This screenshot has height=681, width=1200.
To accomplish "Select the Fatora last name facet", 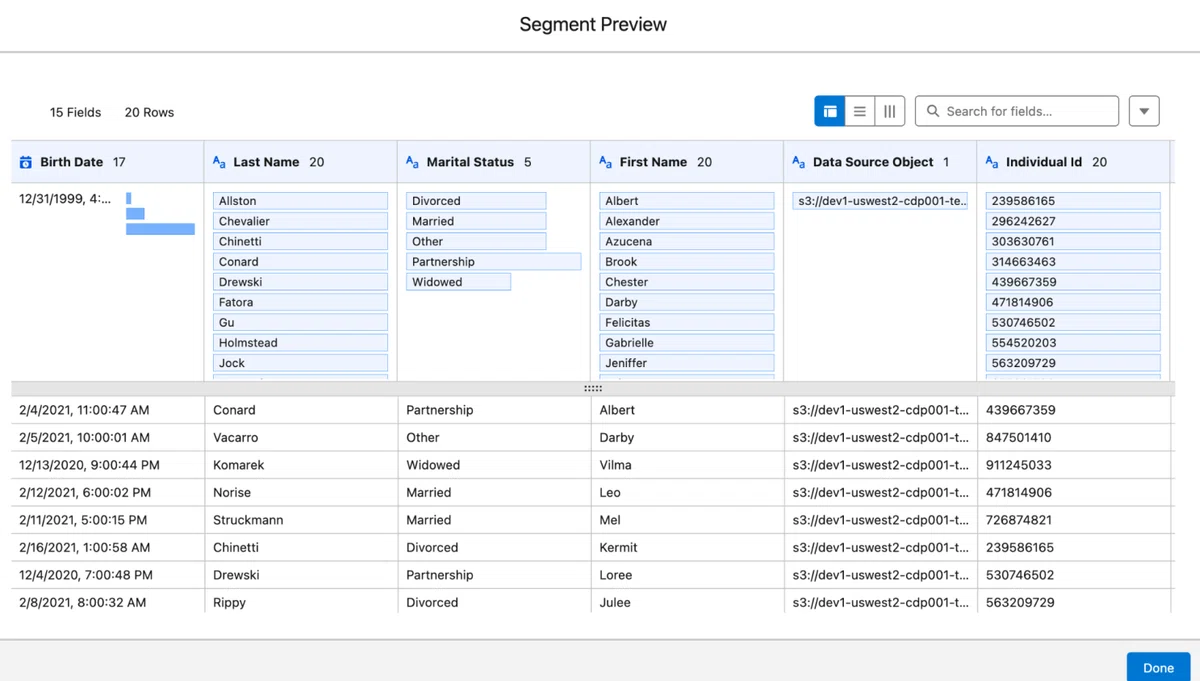I will 300,302.
